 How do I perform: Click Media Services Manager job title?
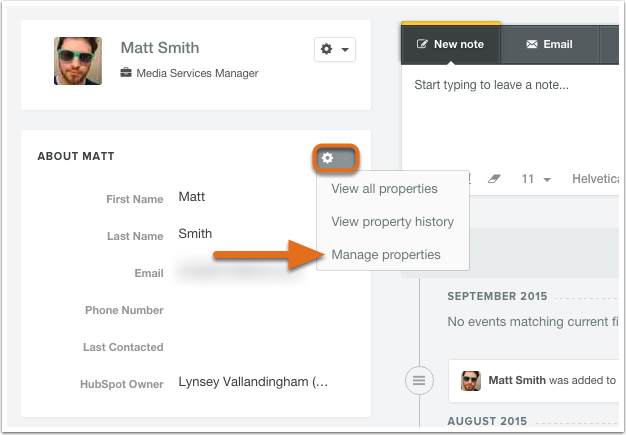click(x=197, y=73)
